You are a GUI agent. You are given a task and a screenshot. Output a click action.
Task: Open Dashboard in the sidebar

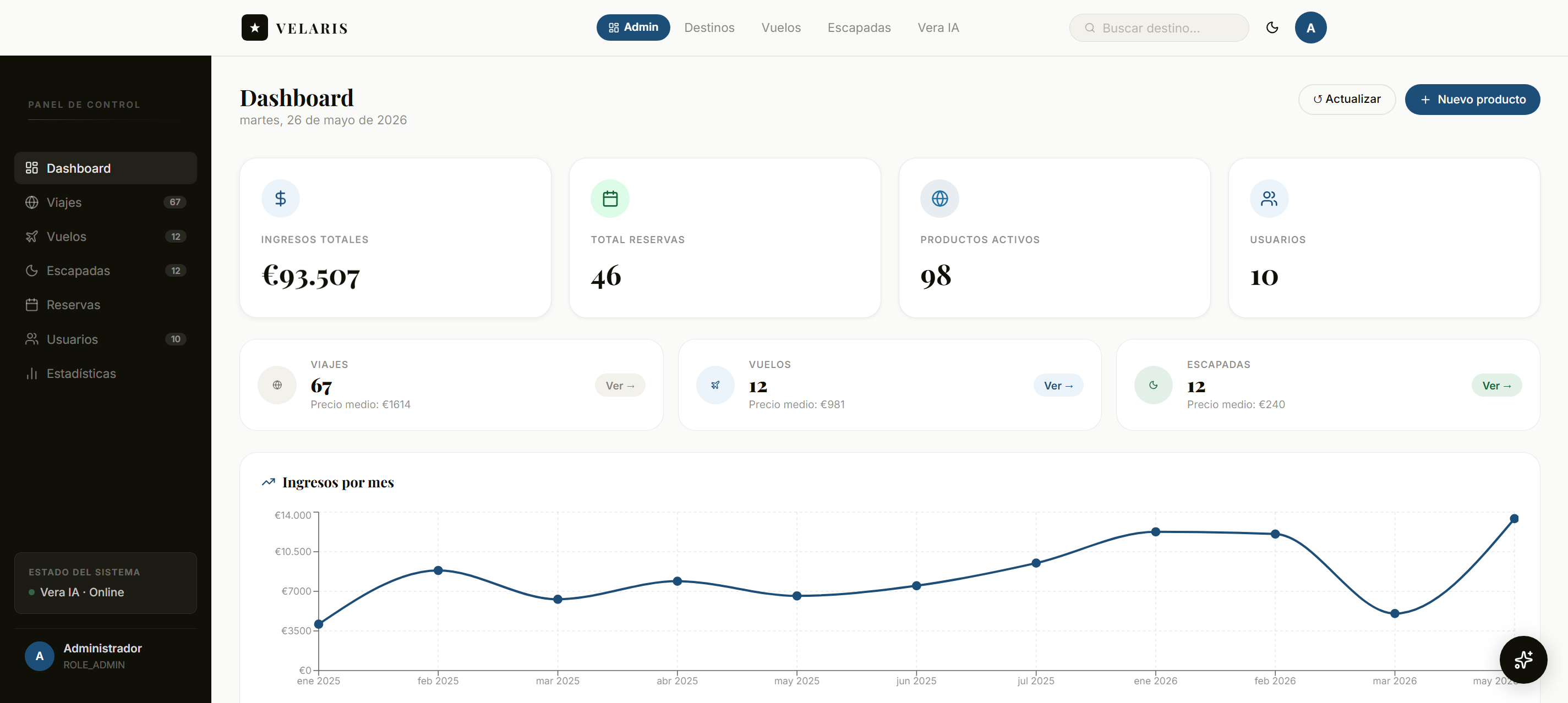click(105, 168)
